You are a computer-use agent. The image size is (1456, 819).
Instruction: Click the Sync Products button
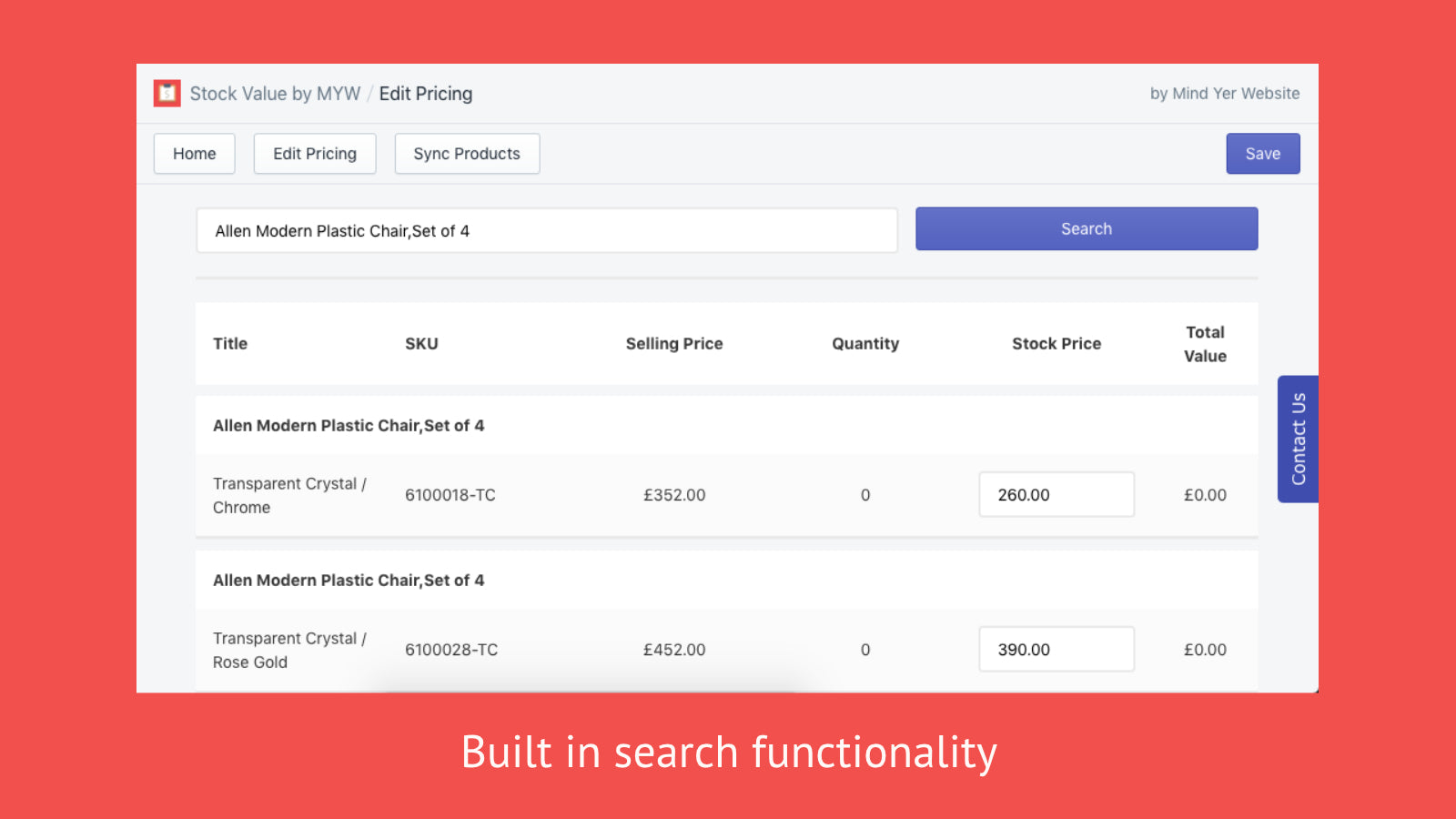[467, 154]
